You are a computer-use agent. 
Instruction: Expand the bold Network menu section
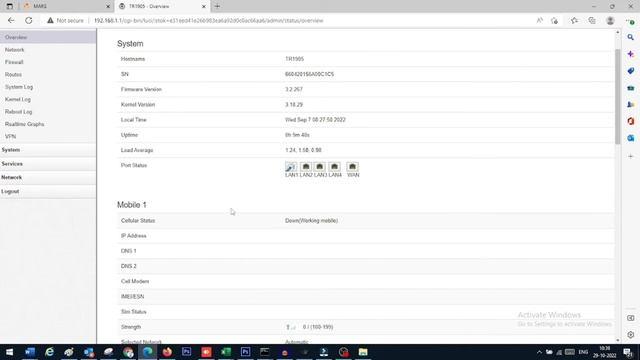[48, 178]
